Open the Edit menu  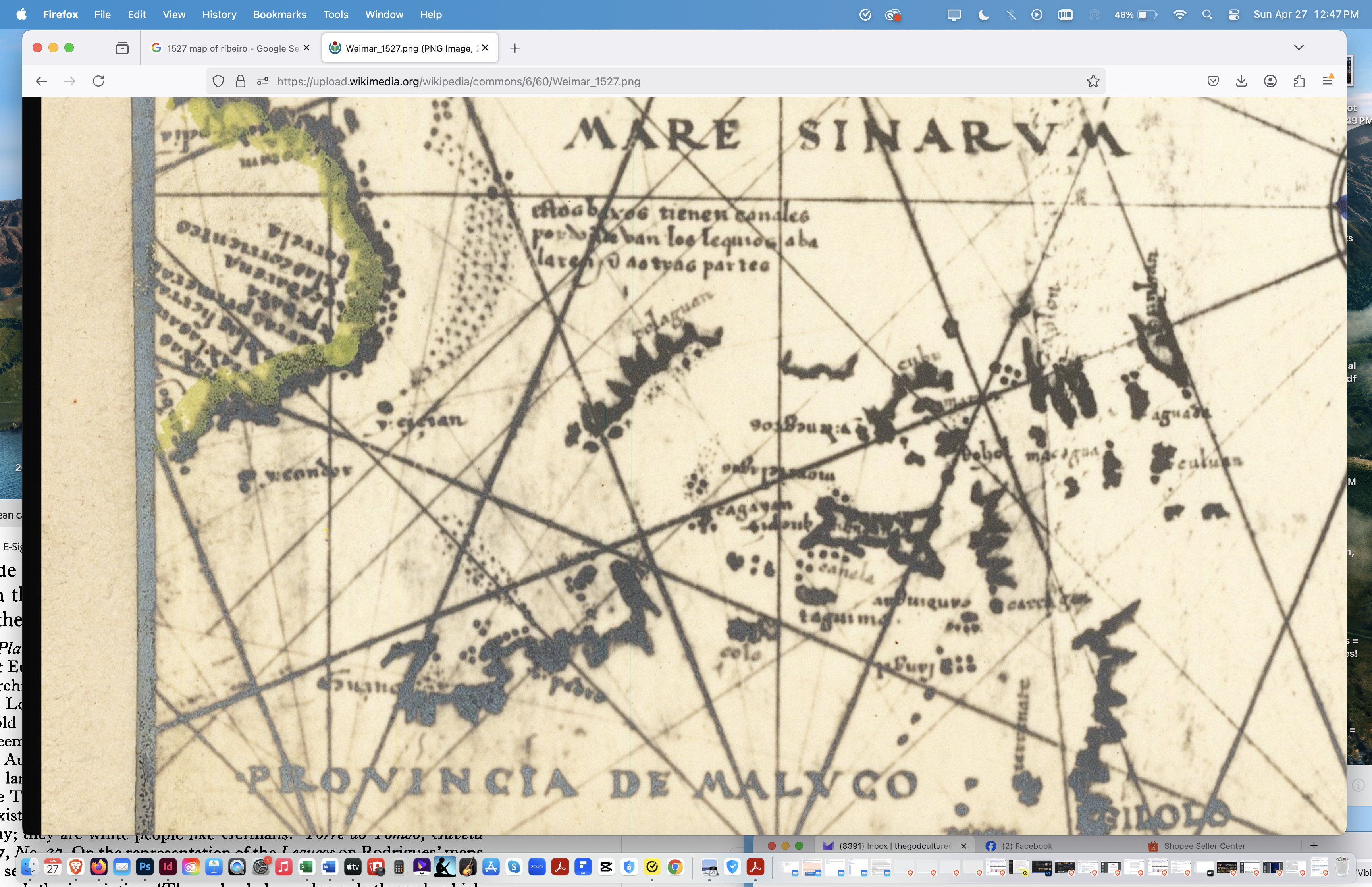(137, 14)
